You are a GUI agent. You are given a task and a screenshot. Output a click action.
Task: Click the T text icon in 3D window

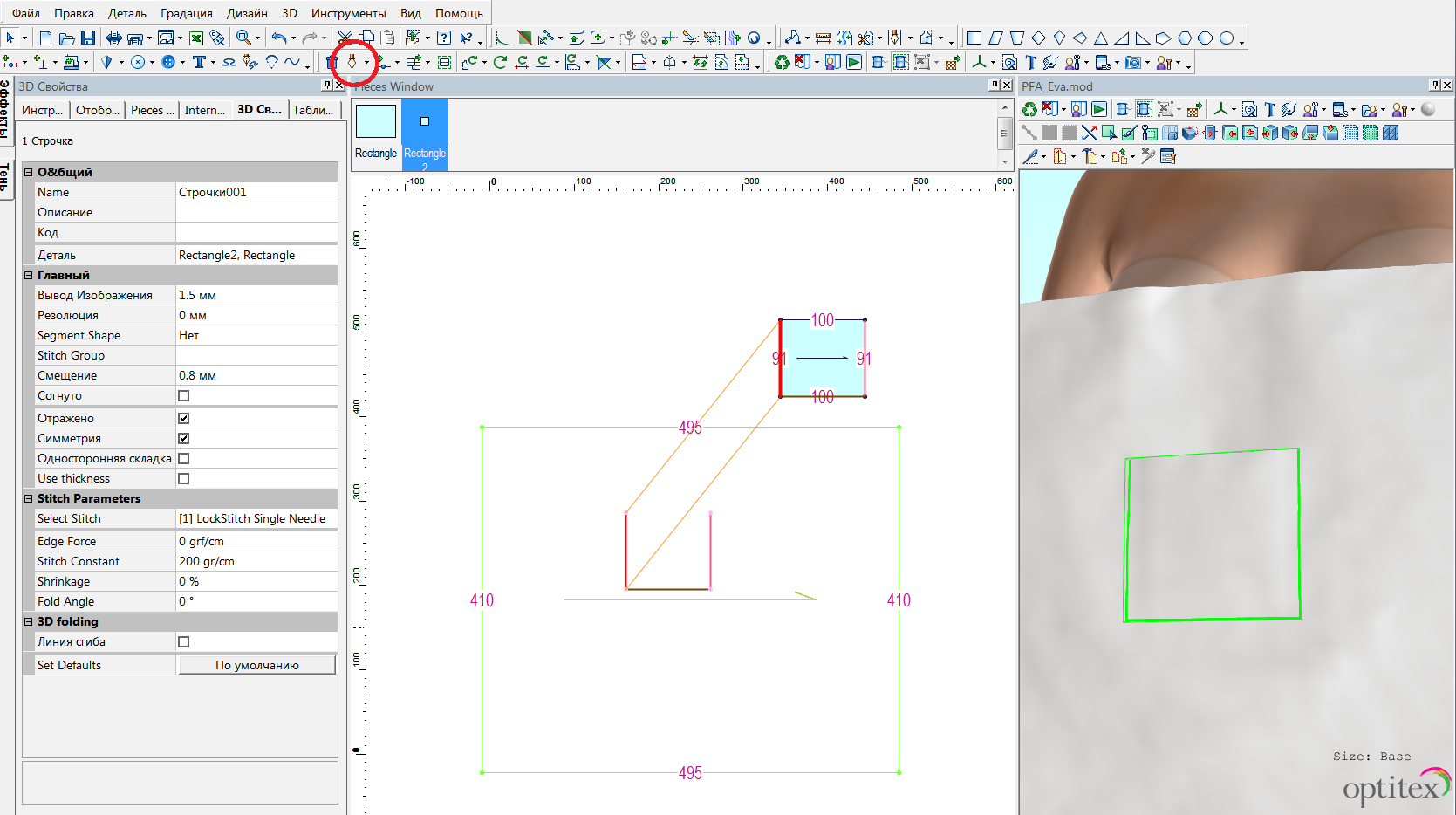(1269, 109)
